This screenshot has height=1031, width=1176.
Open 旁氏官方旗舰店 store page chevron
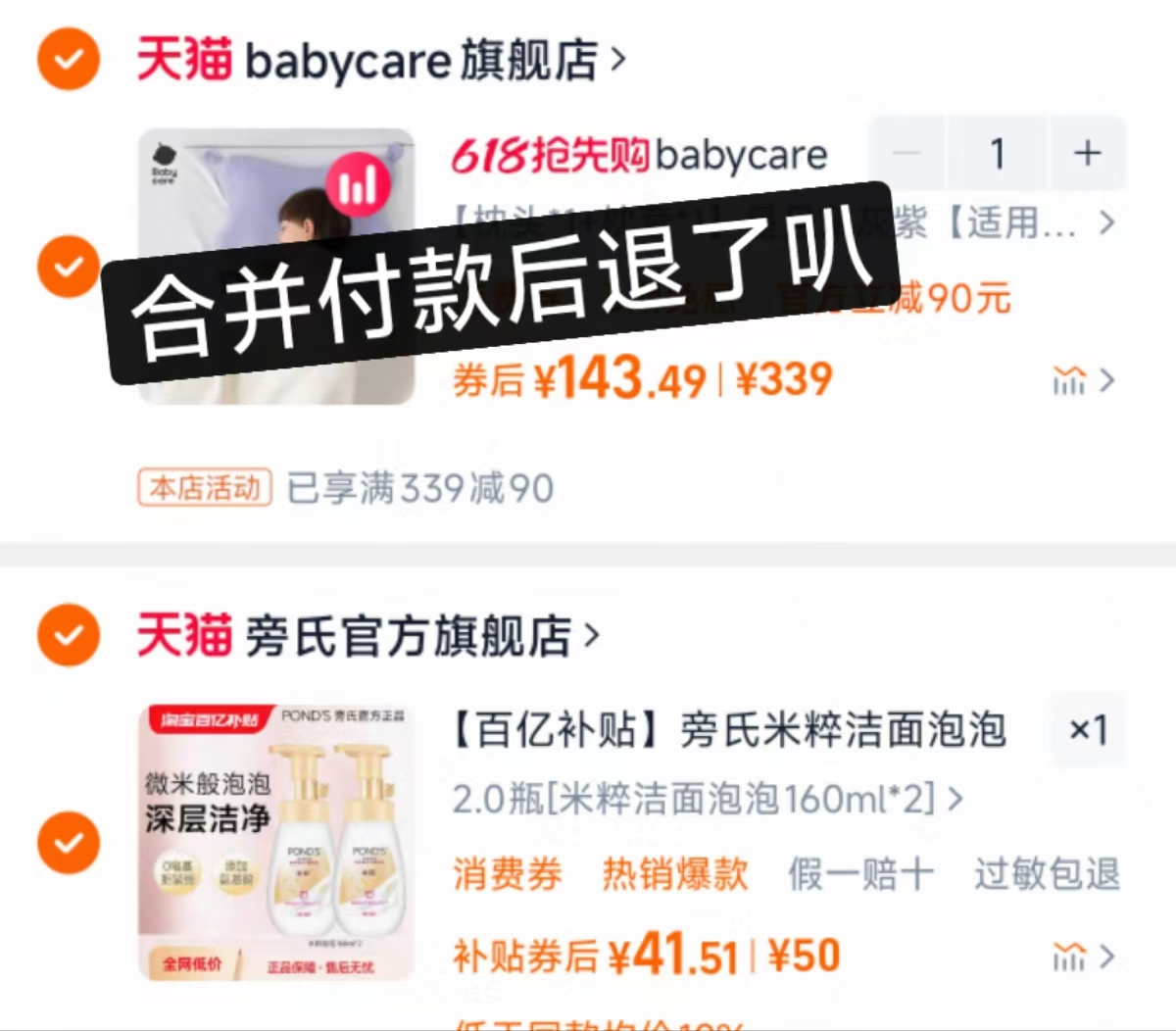pos(591,636)
